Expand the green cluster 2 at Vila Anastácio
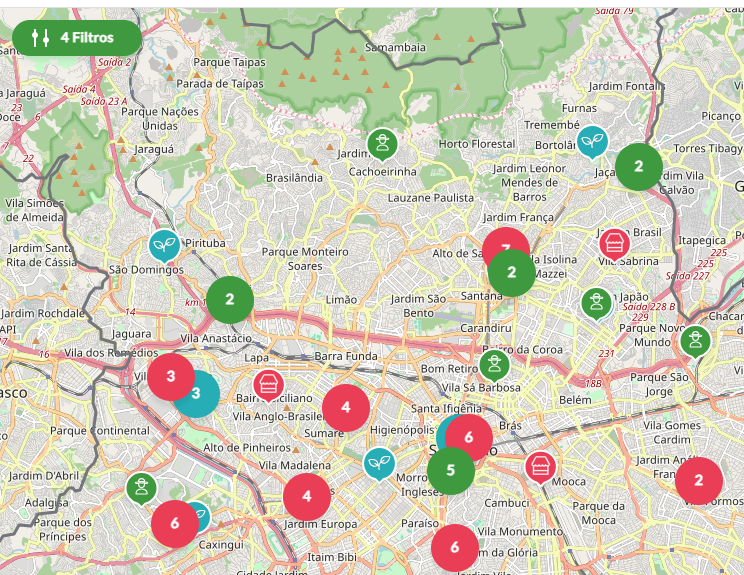The width and height of the screenshot is (744, 575). 230,299
